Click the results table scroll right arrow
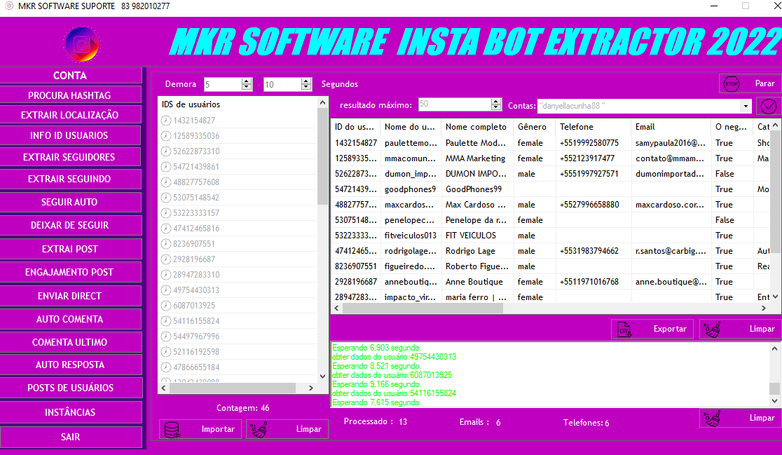Viewport: 782px width, 455px height. click(764, 308)
